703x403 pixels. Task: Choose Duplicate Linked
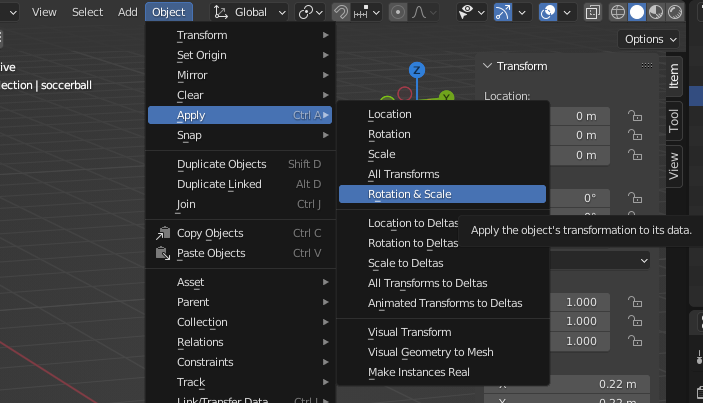[240, 184]
